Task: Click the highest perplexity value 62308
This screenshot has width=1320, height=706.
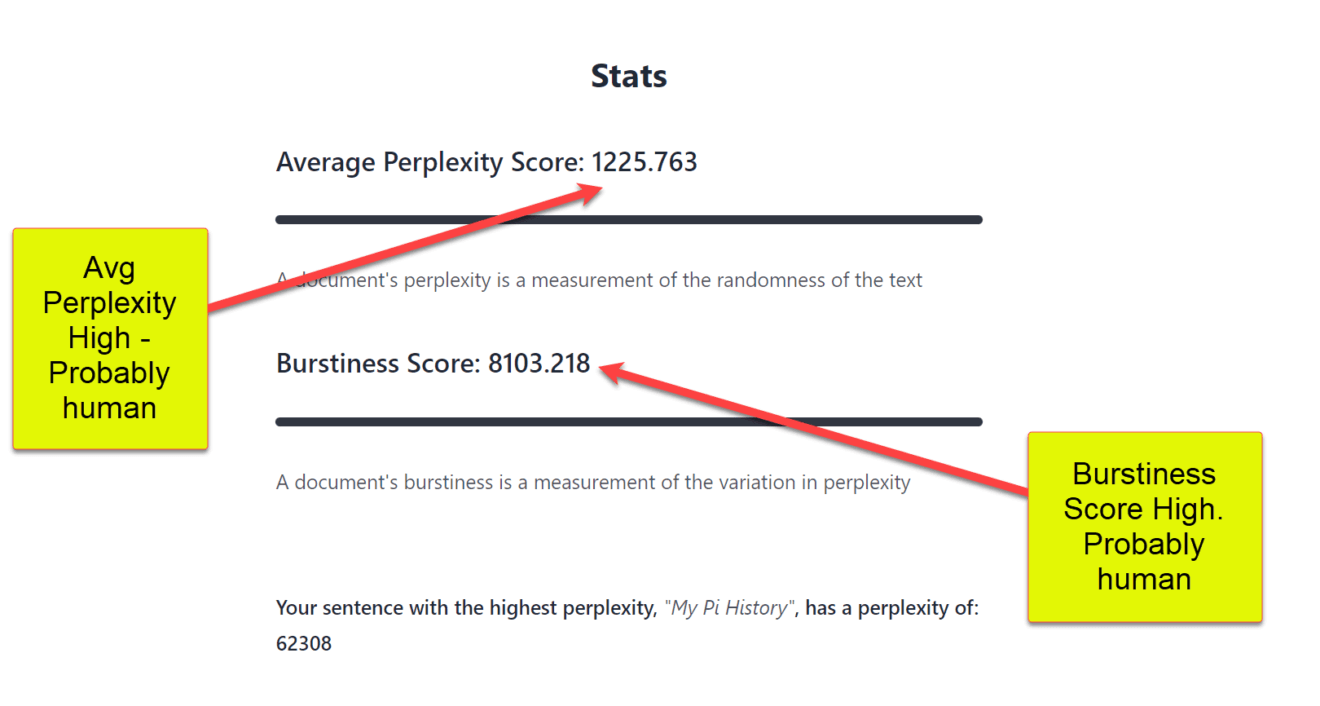Action: (x=304, y=644)
